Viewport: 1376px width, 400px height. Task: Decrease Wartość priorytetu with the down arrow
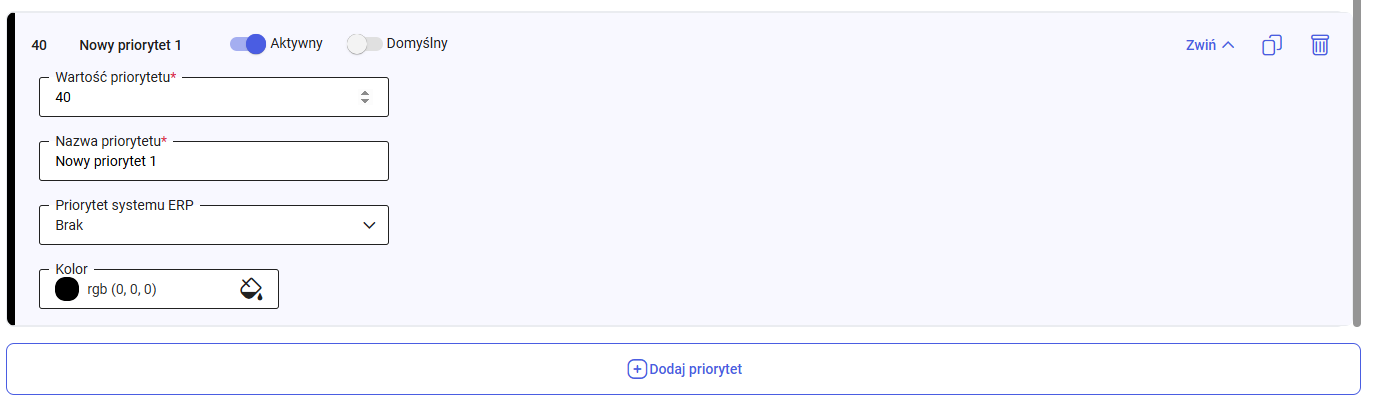365,101
